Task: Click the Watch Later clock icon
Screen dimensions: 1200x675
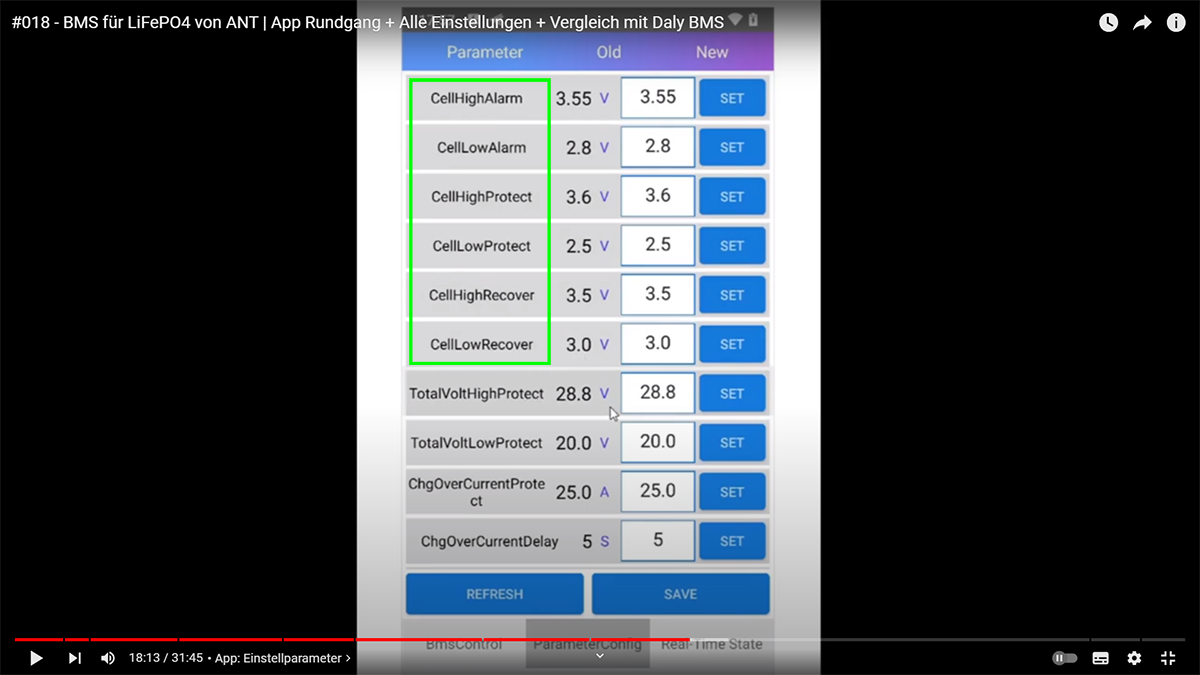Action: [x=1108, y=23]
